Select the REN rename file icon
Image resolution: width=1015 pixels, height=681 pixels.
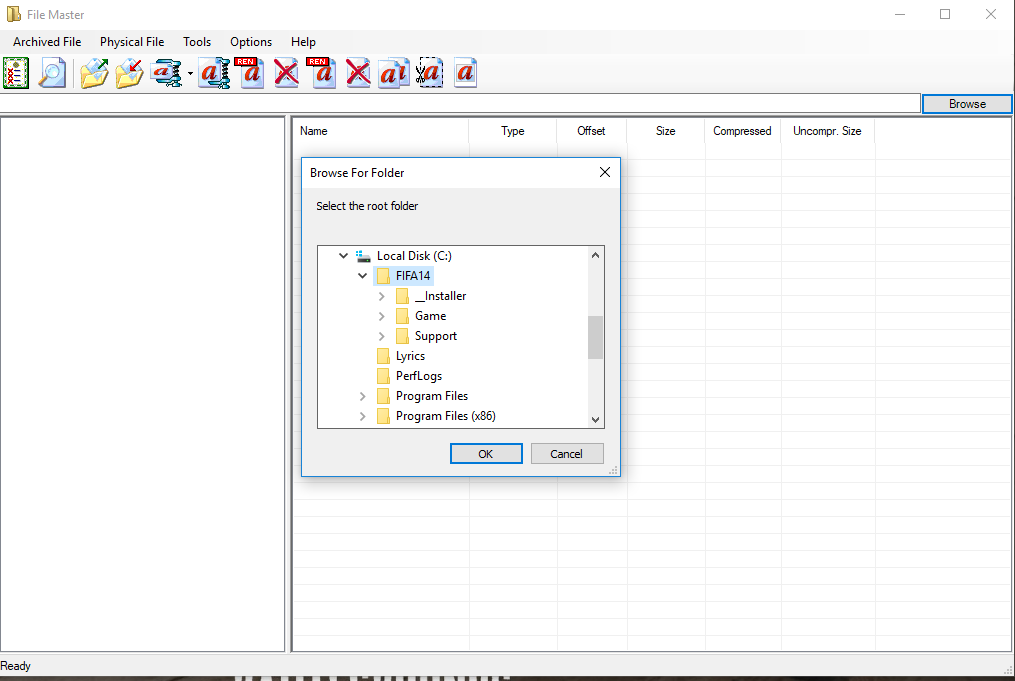(x=251, y=72)
